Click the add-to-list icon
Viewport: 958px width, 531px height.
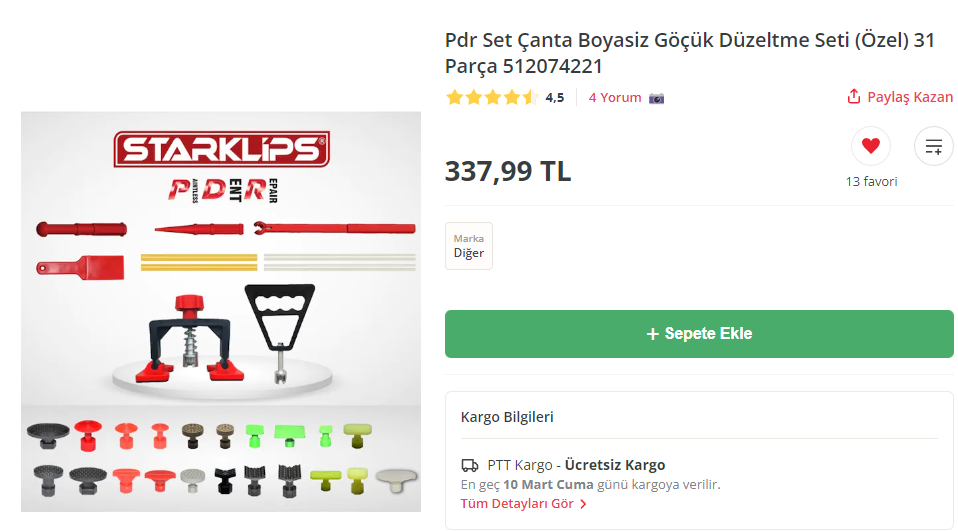pos(934,146)
